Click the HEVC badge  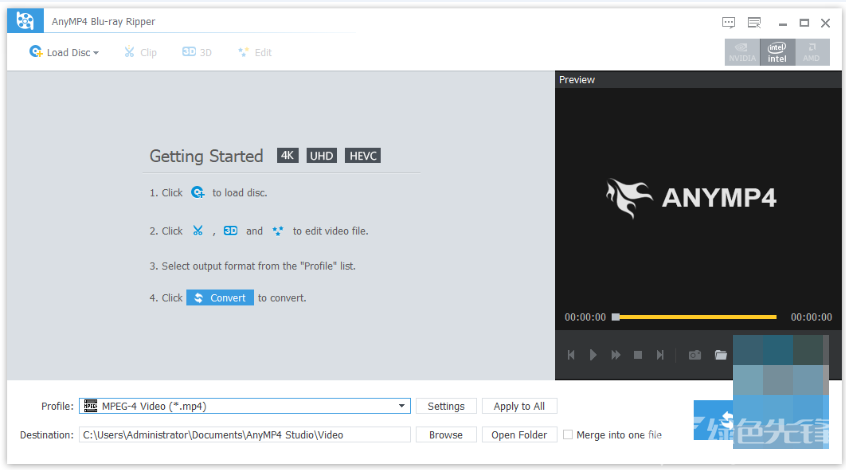(363, 155)
